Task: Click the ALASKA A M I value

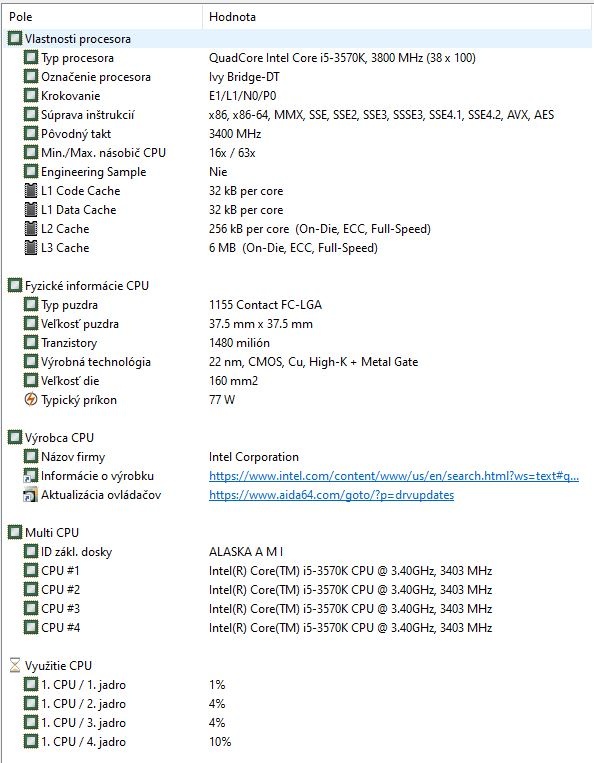Action: [246, 551]
